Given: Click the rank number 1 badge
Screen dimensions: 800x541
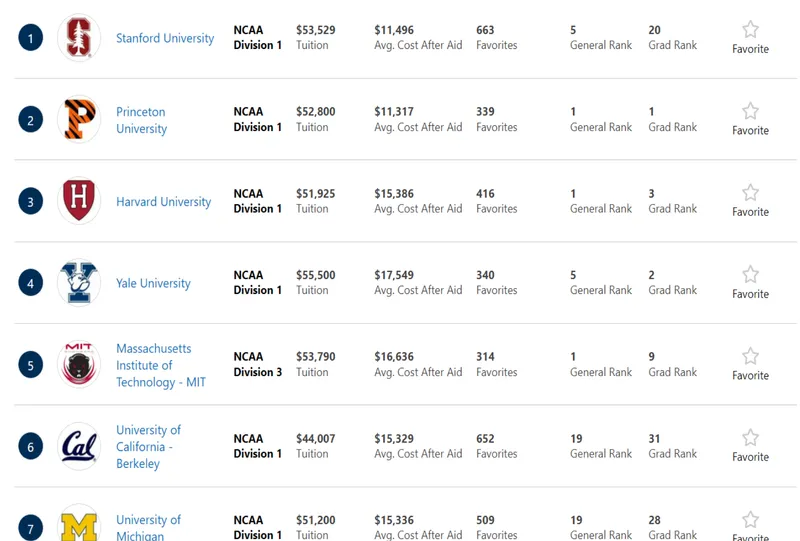Looking at the screenshot, I should click(31, 38).
